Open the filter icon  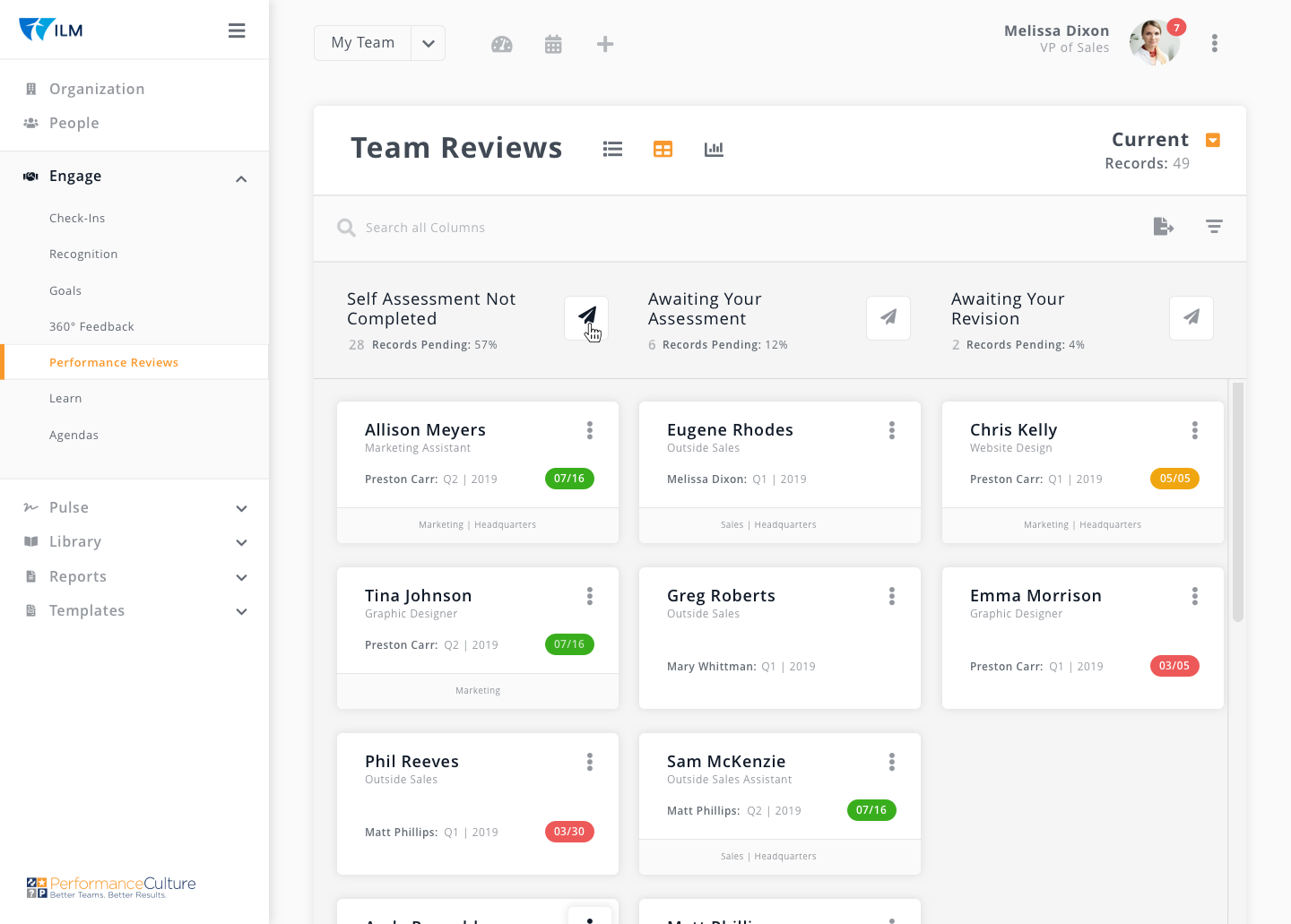point(1214,227)
